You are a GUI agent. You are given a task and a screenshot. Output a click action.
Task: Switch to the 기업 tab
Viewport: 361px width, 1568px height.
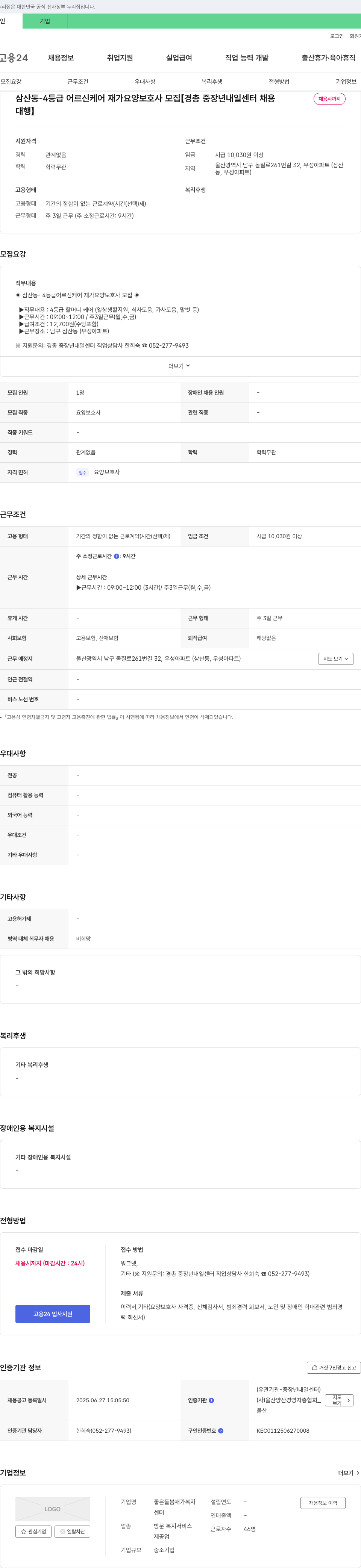44,21
